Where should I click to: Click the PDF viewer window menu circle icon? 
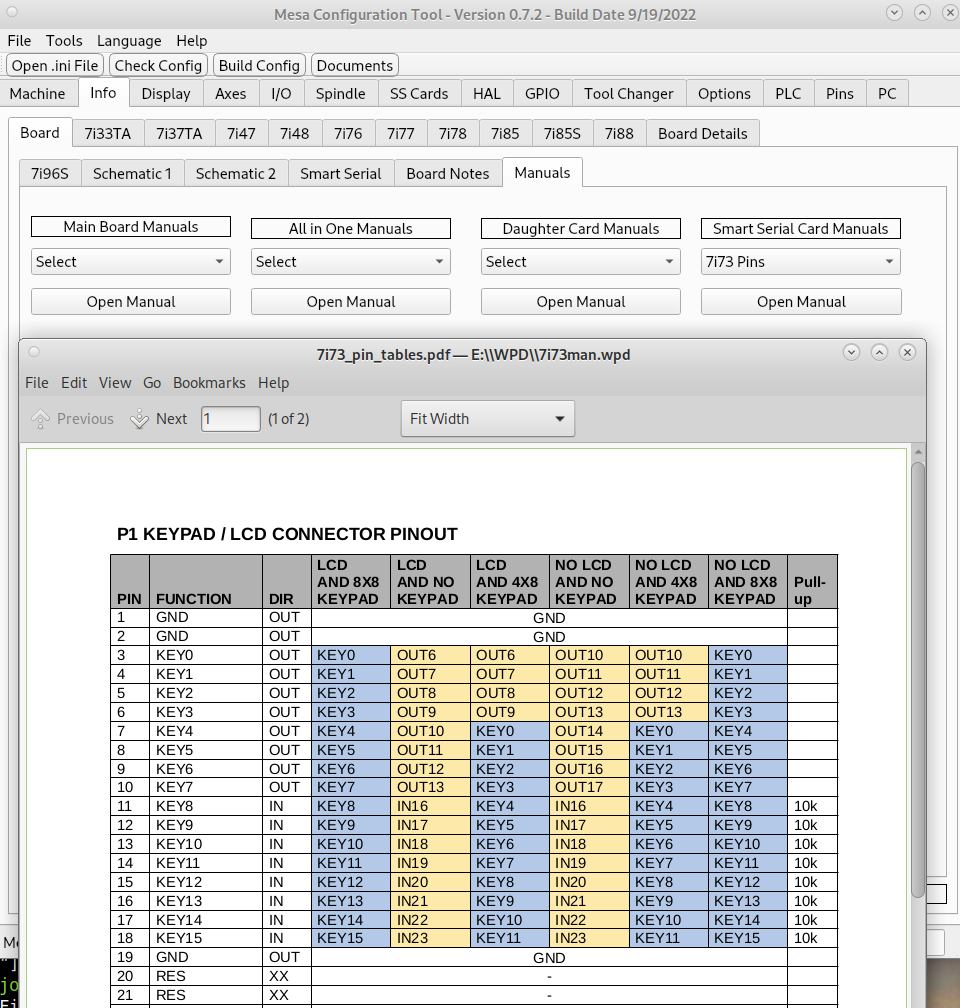(34, 352)
